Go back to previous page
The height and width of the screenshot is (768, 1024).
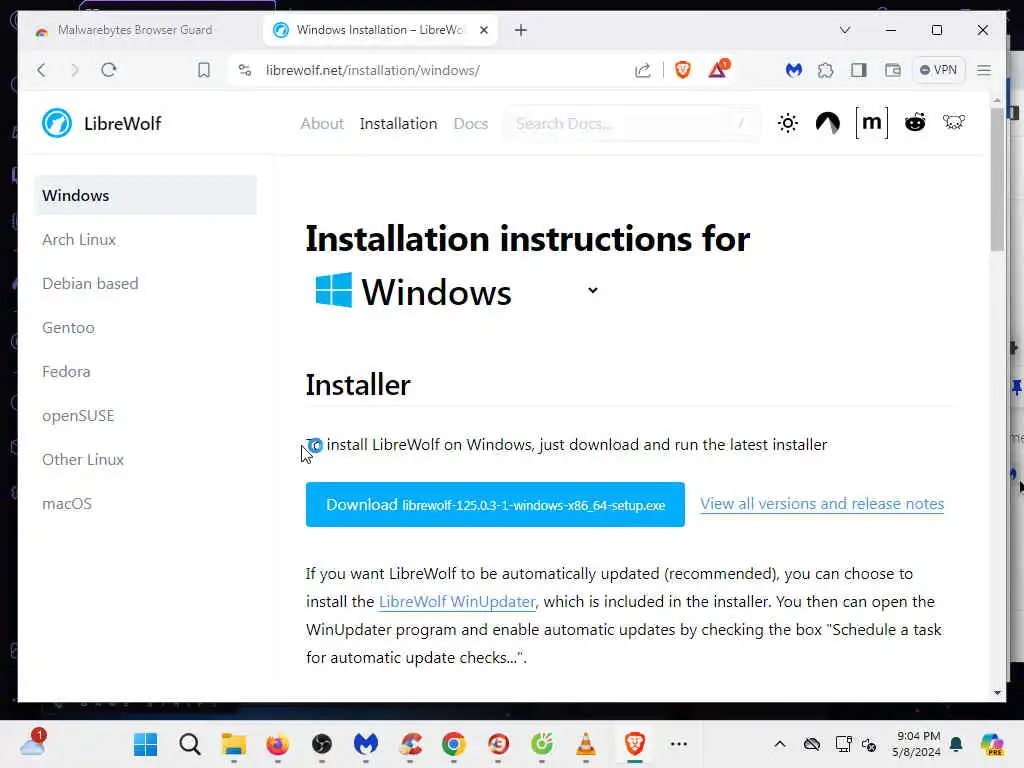point(41,70)
